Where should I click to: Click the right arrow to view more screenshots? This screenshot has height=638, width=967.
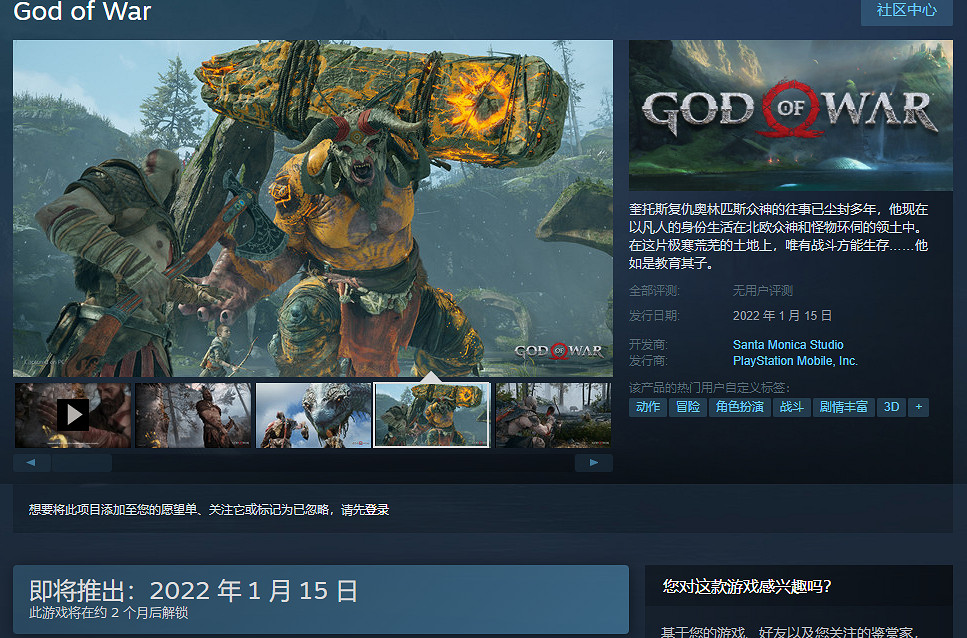(593, 462)
